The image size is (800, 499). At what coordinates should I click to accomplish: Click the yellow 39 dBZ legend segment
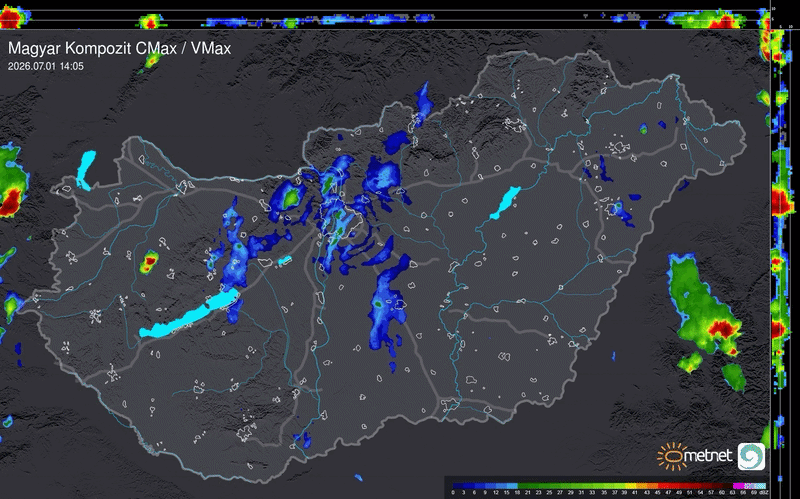coord(630,486)
